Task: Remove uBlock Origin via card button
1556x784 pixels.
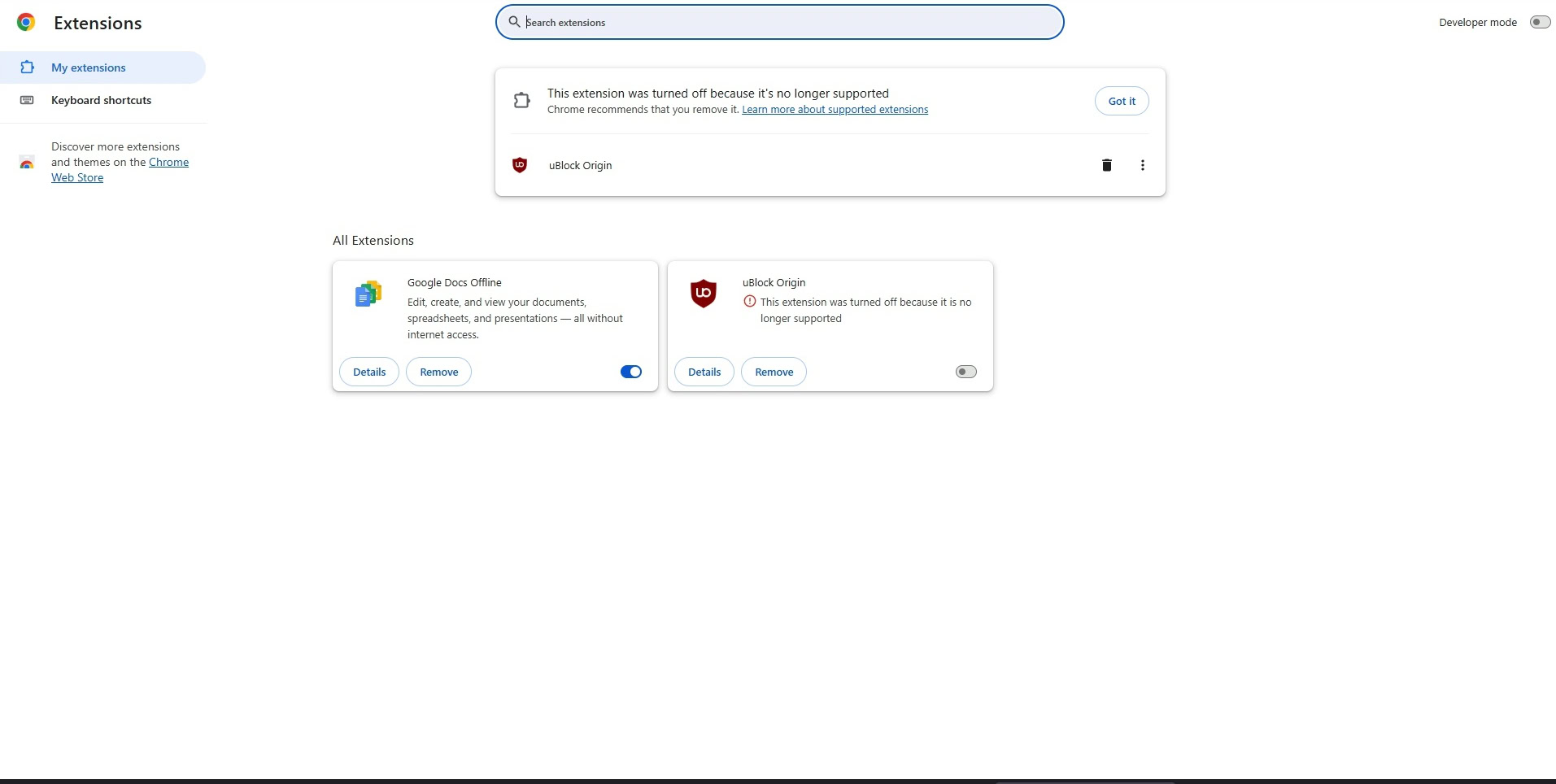Action: (x=774, y=372)
